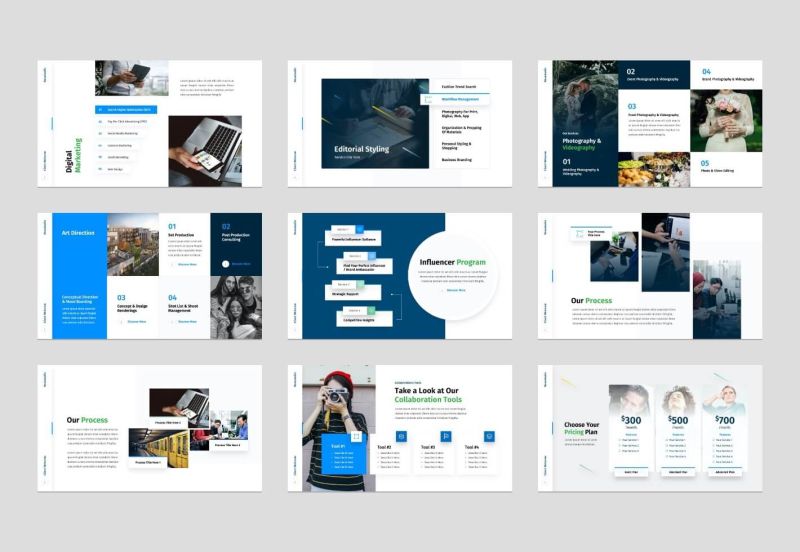Screen dimensions: 800x552
Task: Click the green Collaboration Tools text
Action: pyautogui.click(x=428, y=399)
